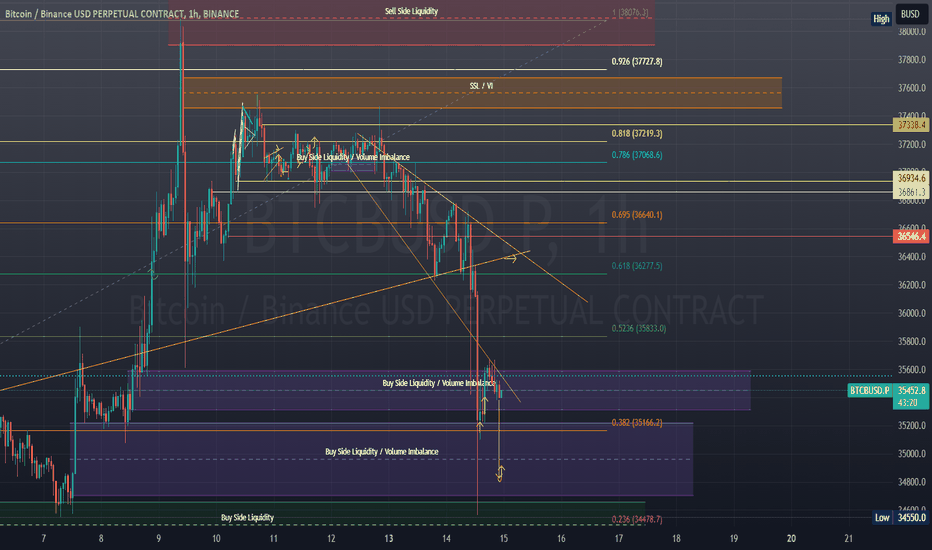
Task: Click Buy Side Liquidity / Volume Imbalance label near 35000
Action: point(382,452)
